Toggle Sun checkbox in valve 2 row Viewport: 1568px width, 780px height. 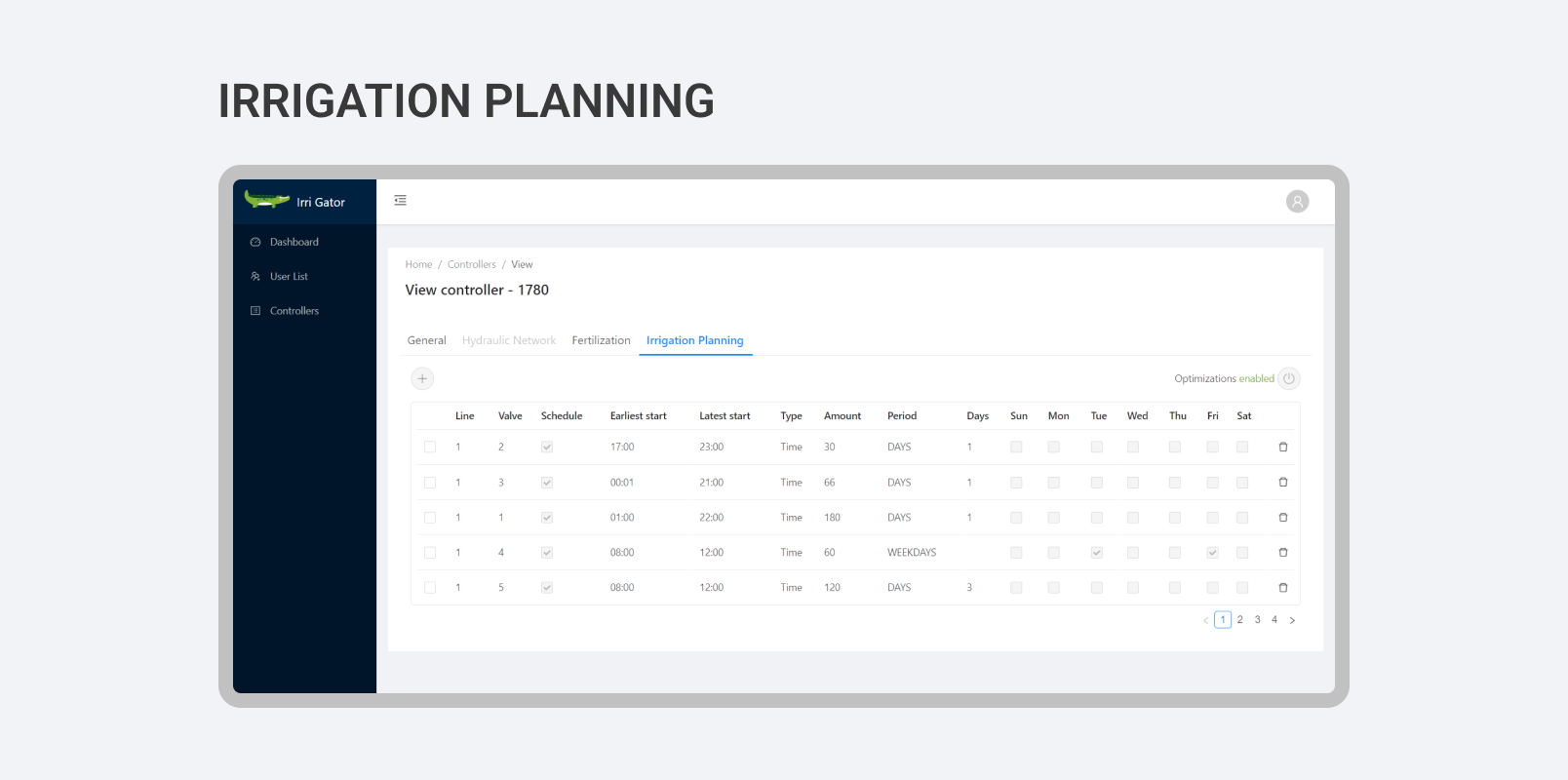point(1016,447)
